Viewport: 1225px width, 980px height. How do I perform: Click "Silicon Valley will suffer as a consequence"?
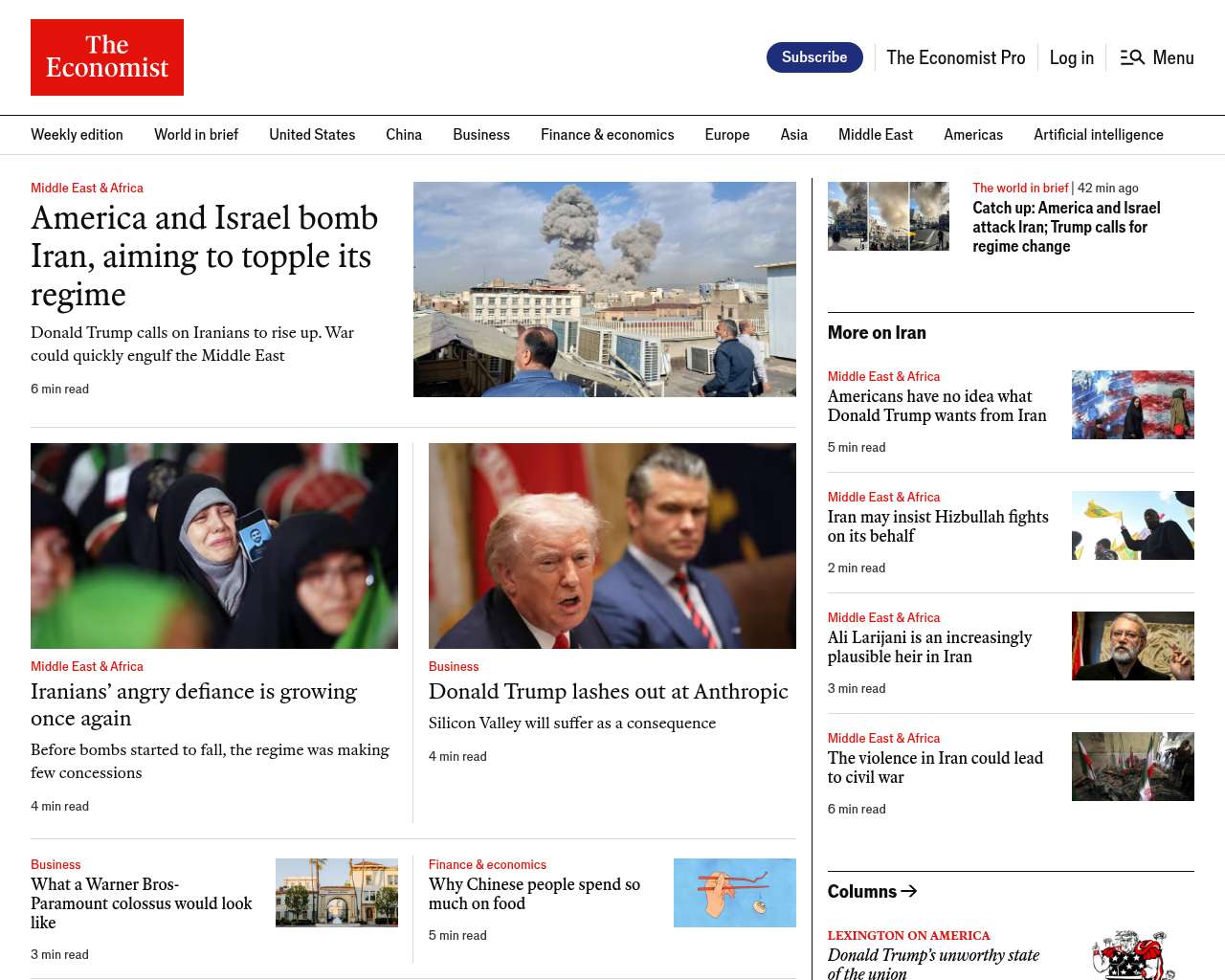[x=572, y=723]
